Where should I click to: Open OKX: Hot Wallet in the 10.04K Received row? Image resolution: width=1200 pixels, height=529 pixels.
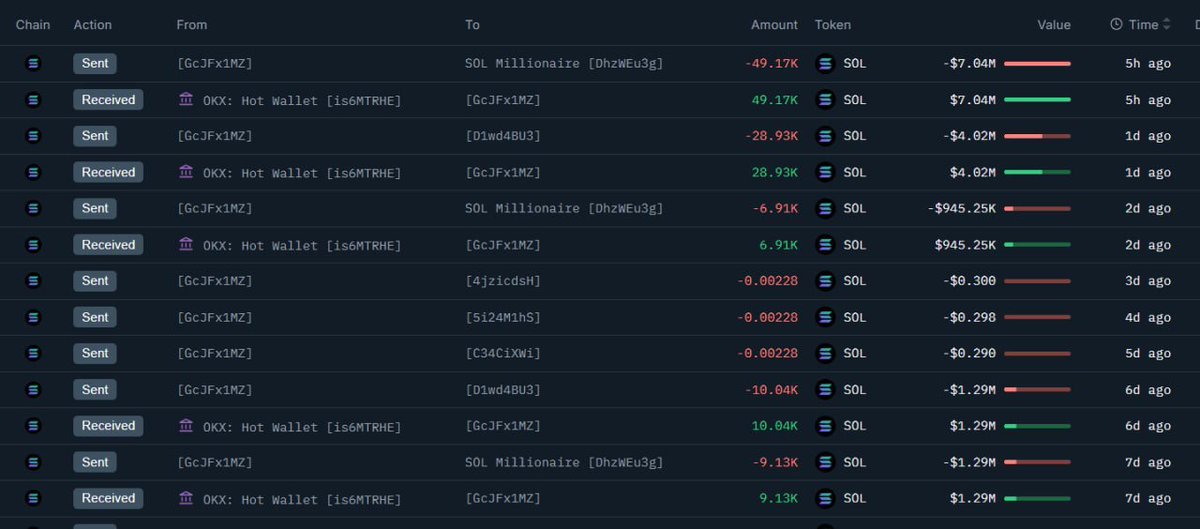(x=302, y=426)
